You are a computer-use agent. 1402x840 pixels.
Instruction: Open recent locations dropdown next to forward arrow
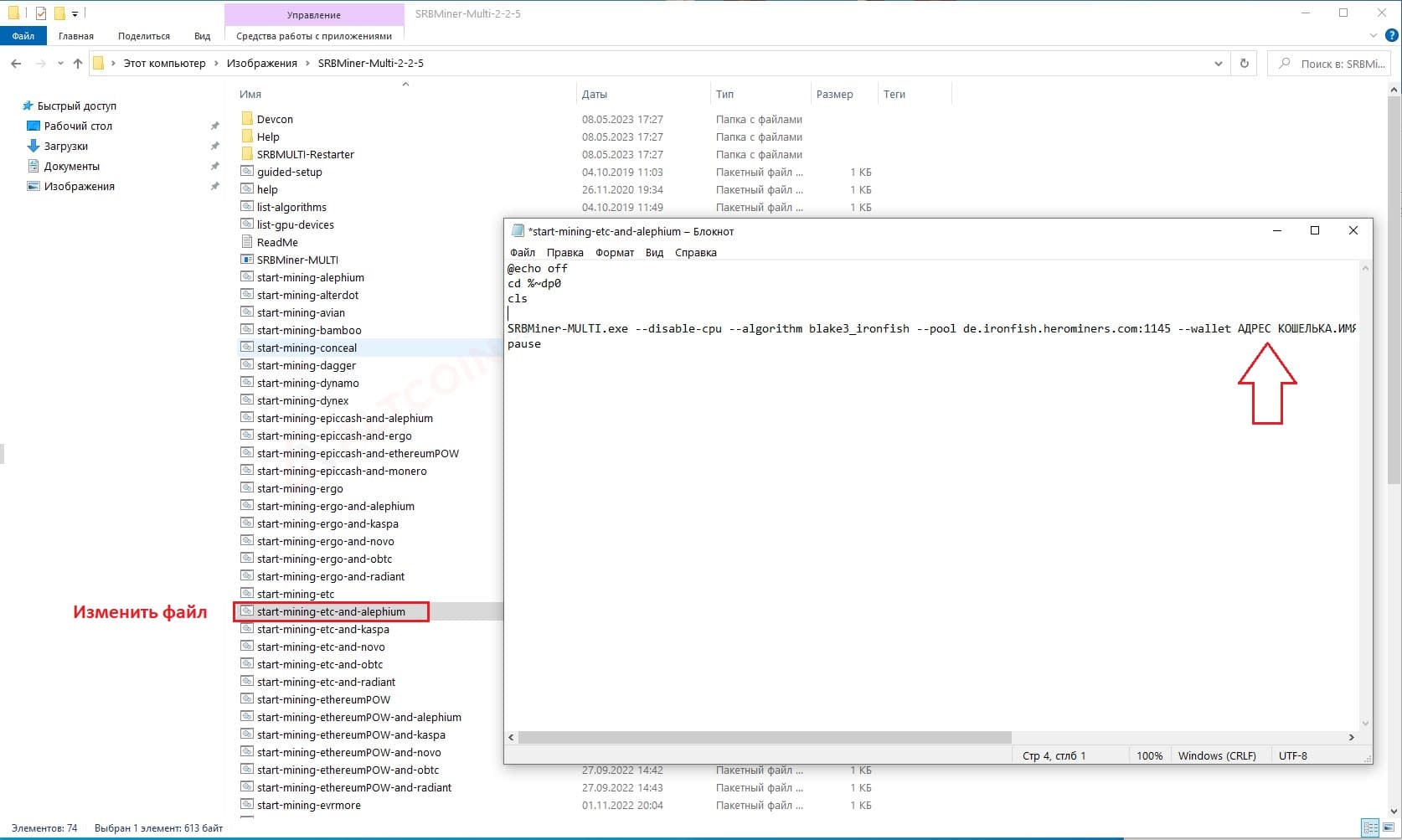click(60, 63)
